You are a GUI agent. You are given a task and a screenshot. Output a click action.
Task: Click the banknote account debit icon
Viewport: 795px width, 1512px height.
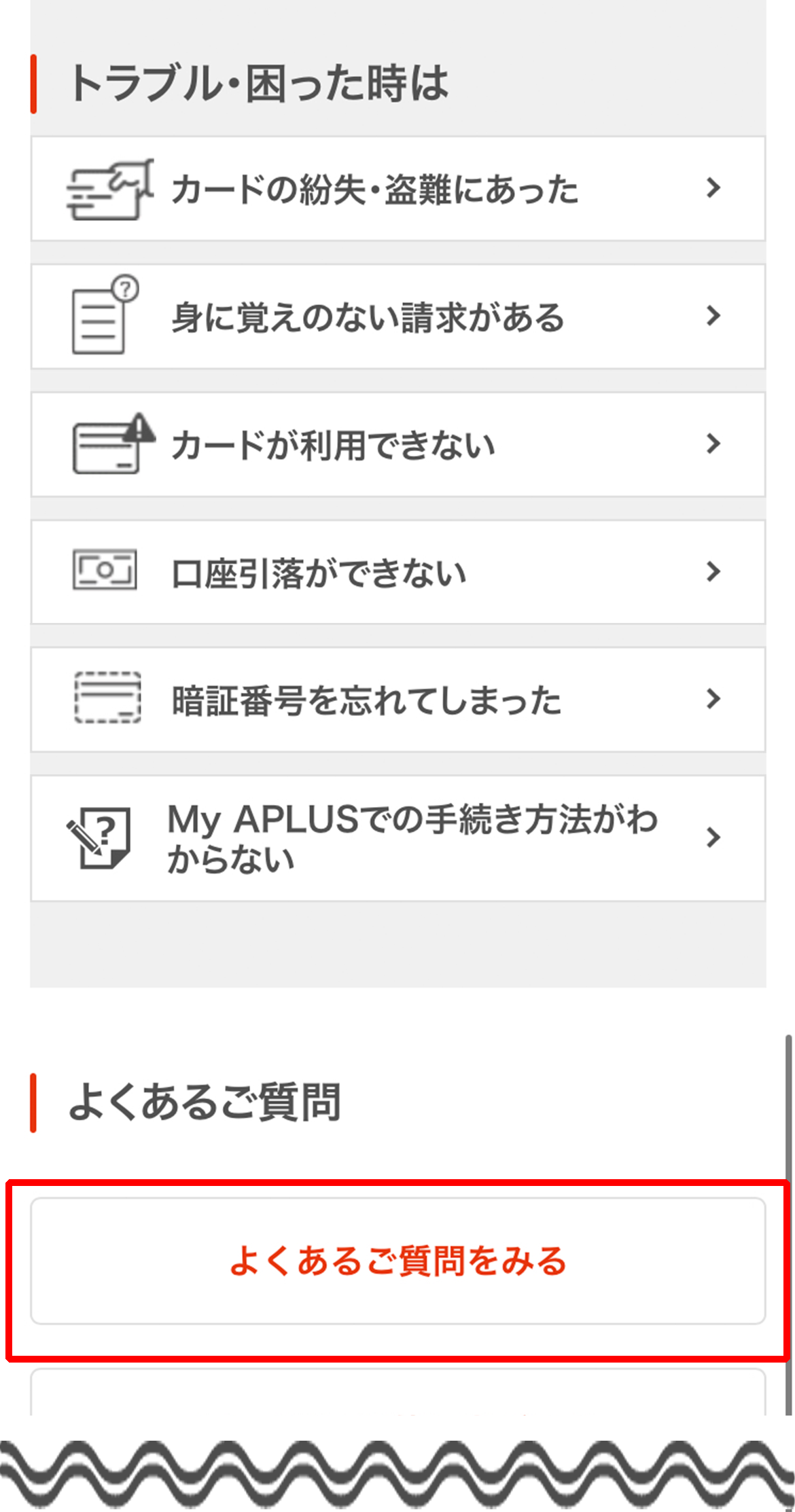(105, 571)
